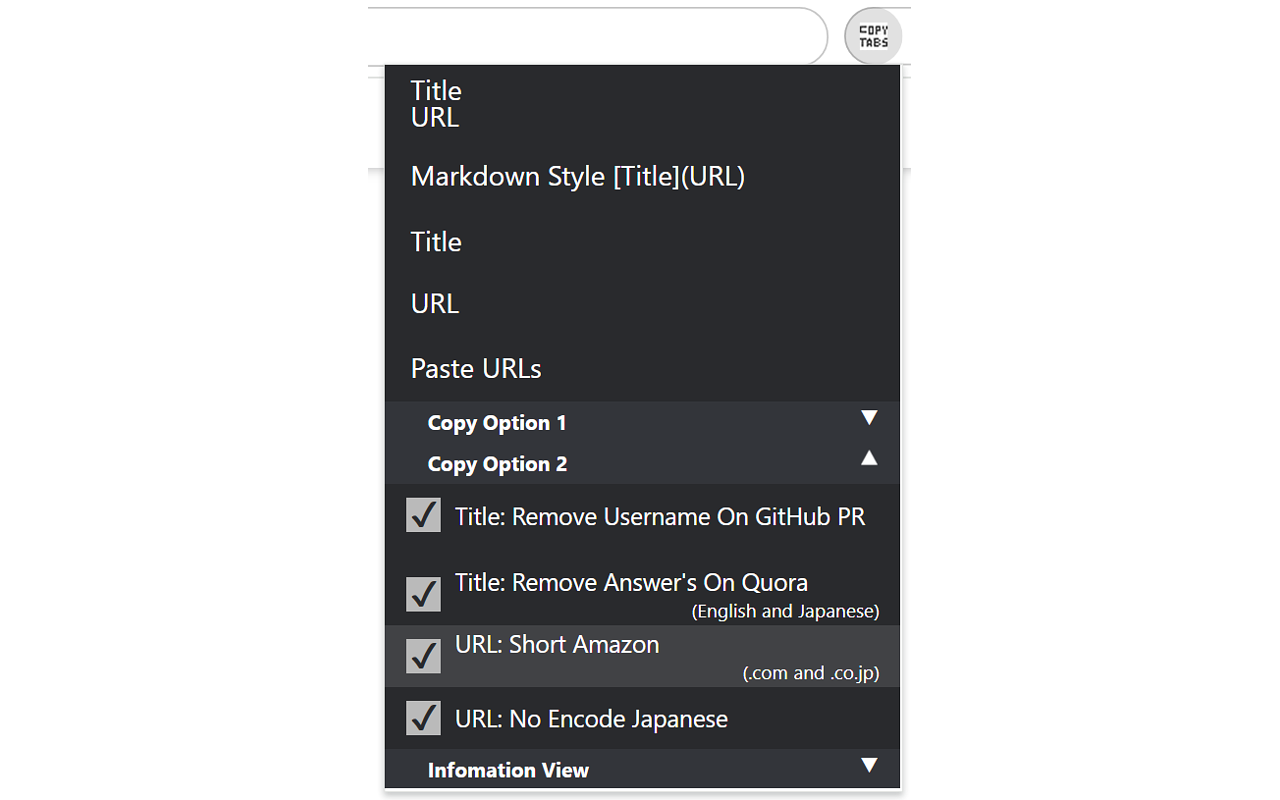Click the '(English and Japanese)' note text
This screenshot has width=1280, height=800.
point(785,611)
